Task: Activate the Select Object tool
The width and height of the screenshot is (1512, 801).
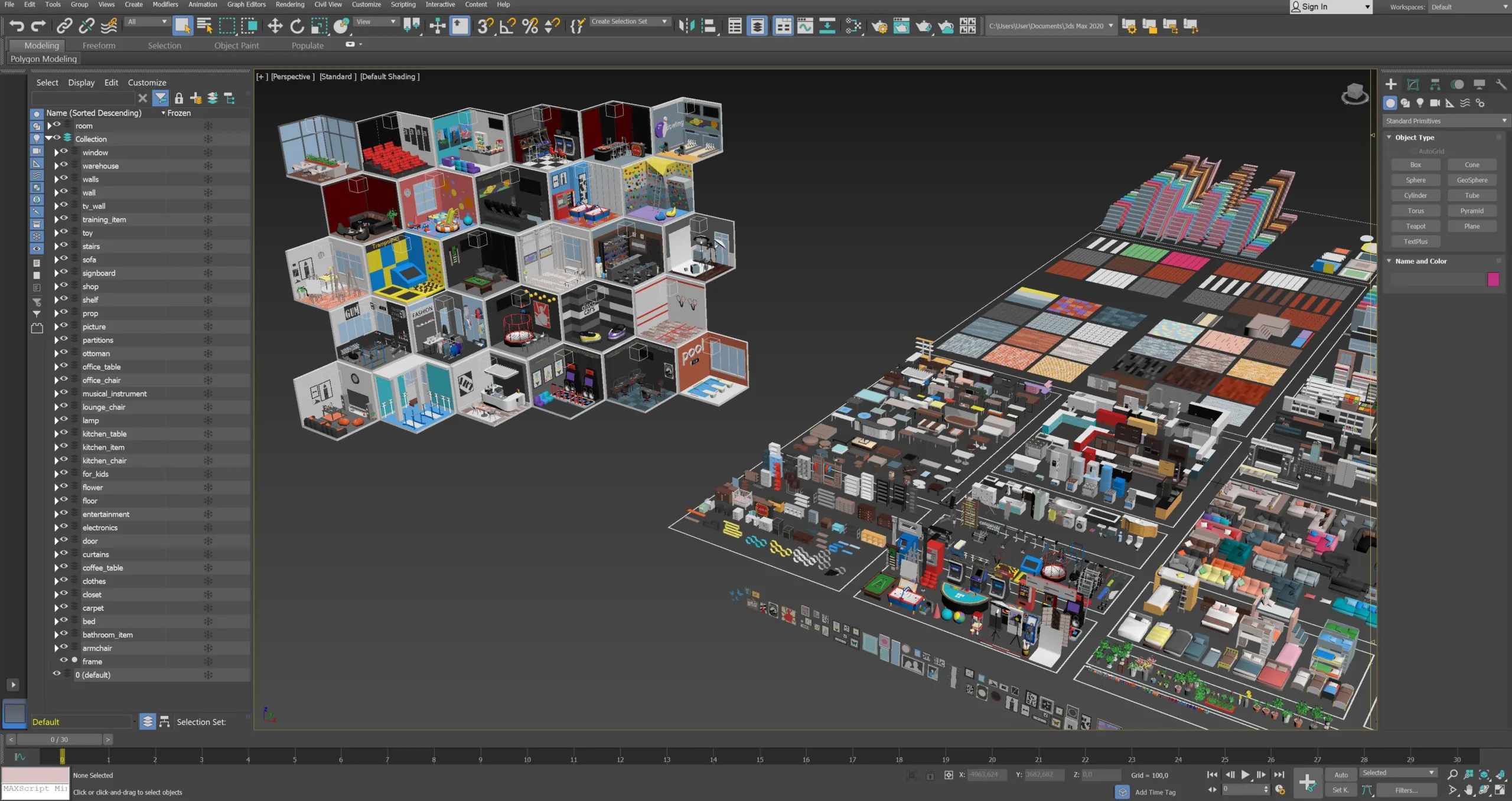Action: (183, 25)
